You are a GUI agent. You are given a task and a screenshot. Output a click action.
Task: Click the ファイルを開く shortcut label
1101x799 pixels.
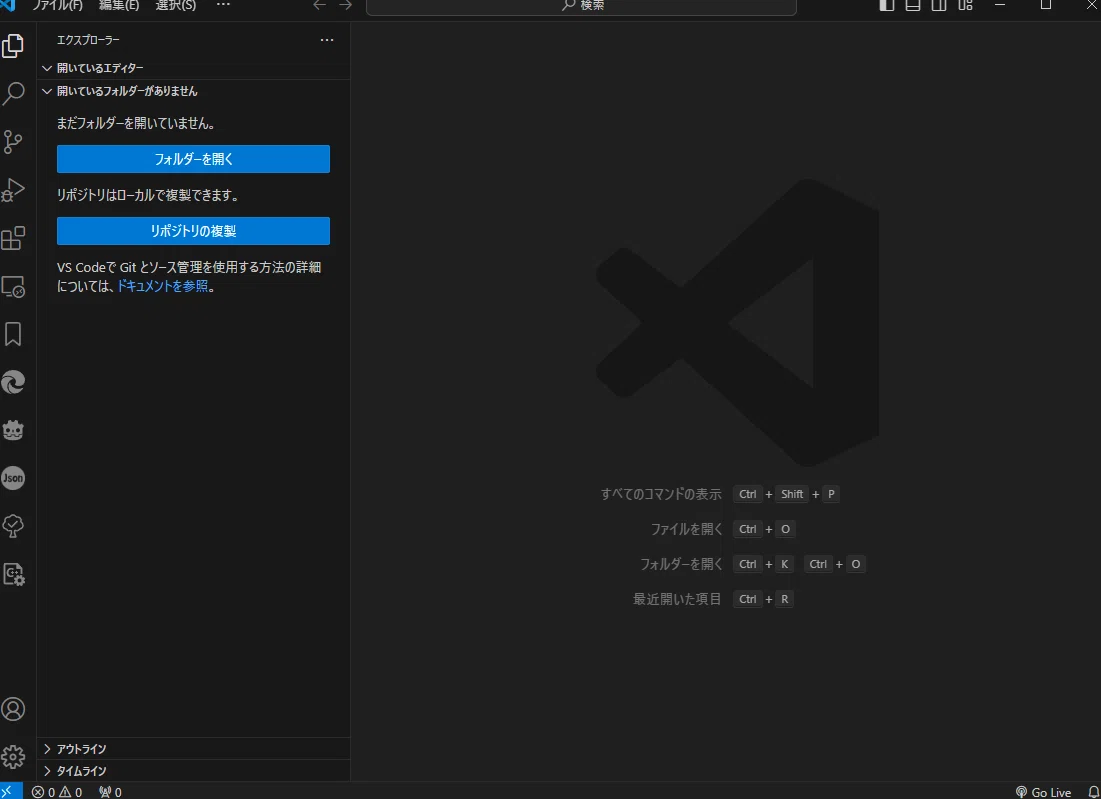coord(686,529)
